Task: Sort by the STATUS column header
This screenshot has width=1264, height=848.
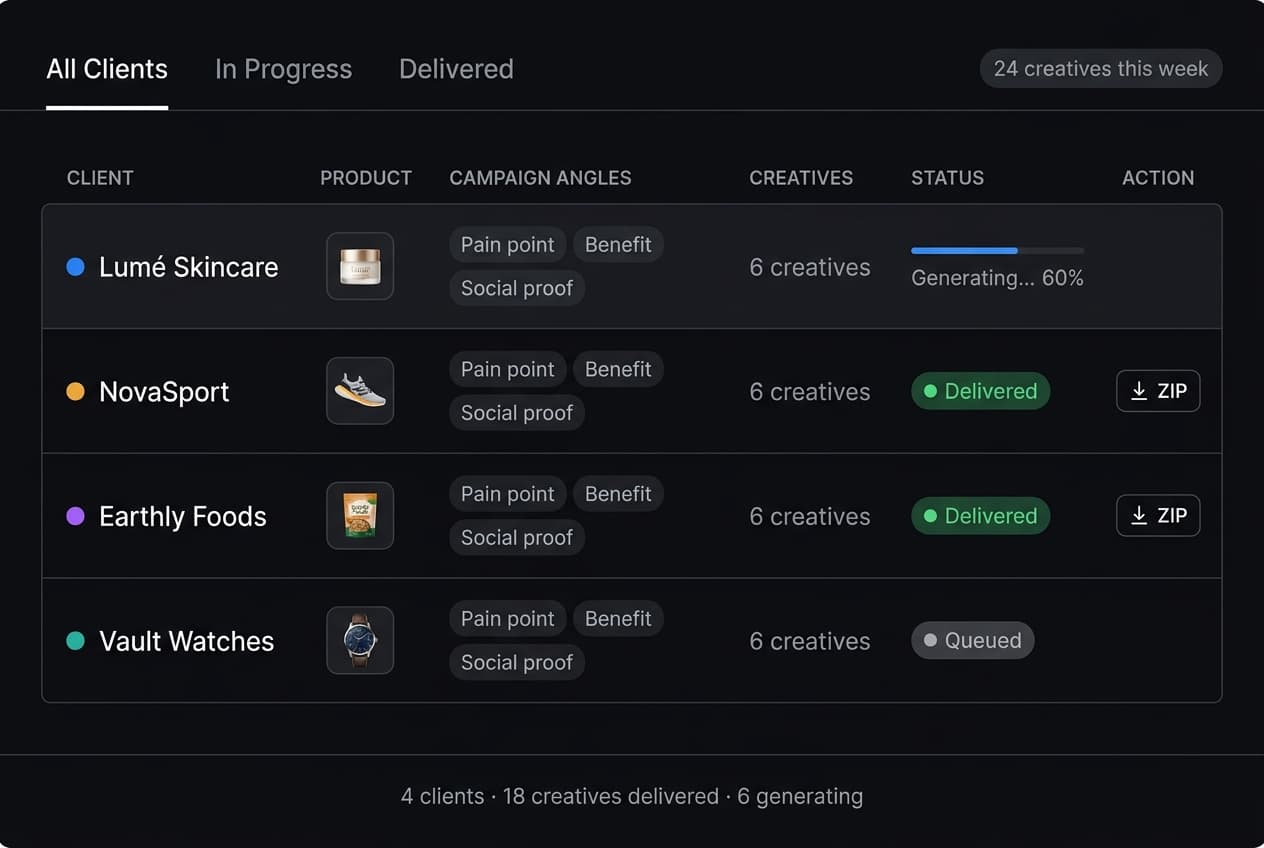Action: tap(947, 178)
